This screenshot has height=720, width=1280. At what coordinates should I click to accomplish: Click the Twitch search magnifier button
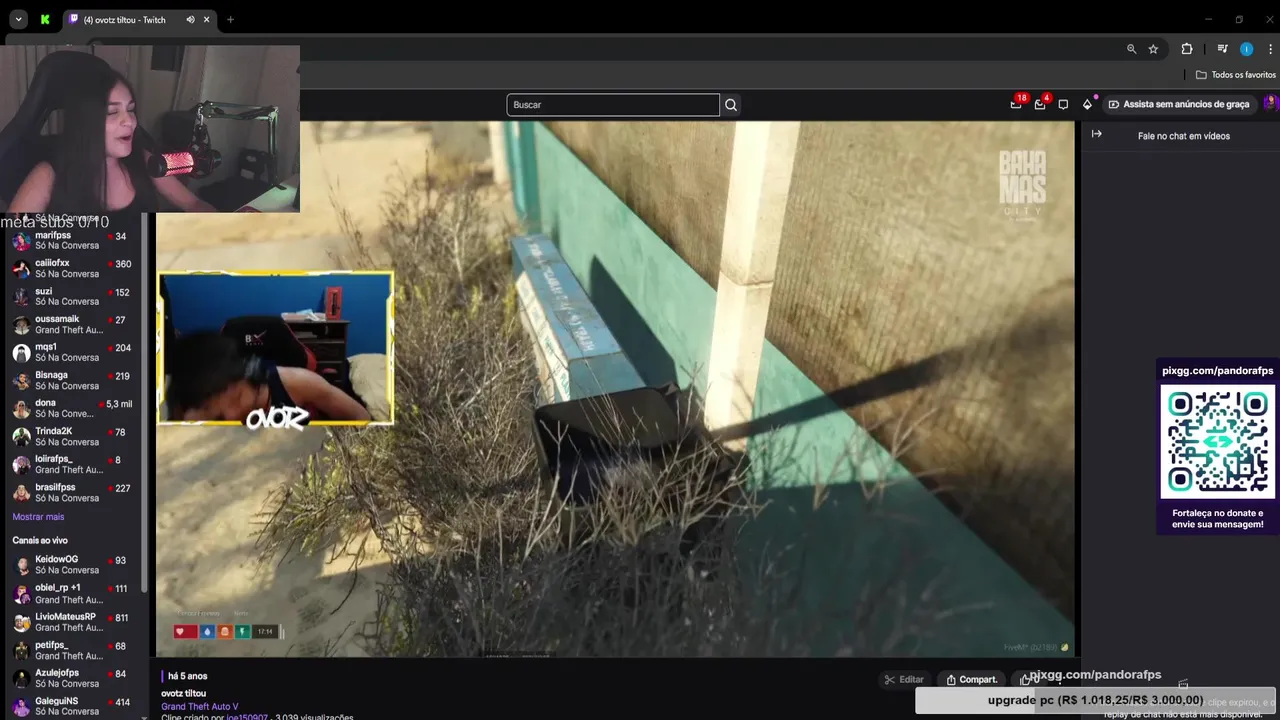pos(731,105)
